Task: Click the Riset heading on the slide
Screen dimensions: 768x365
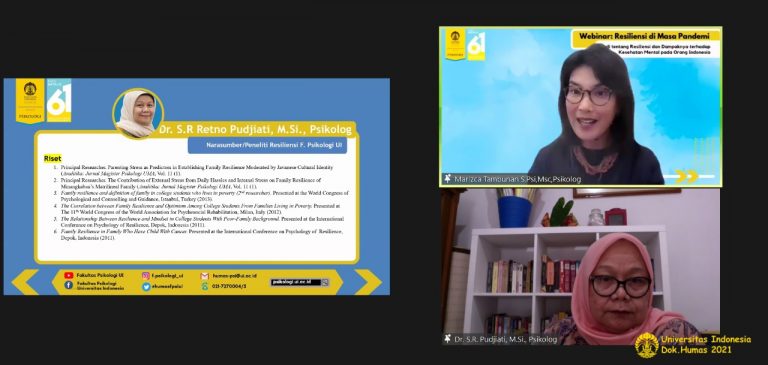Action: click(x=52, y=159)
